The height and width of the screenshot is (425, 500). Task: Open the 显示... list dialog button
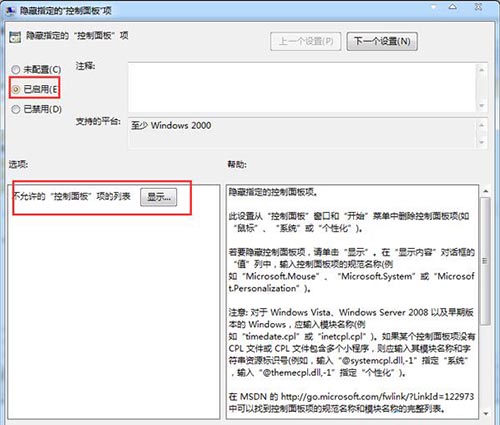tap(159, 197)
